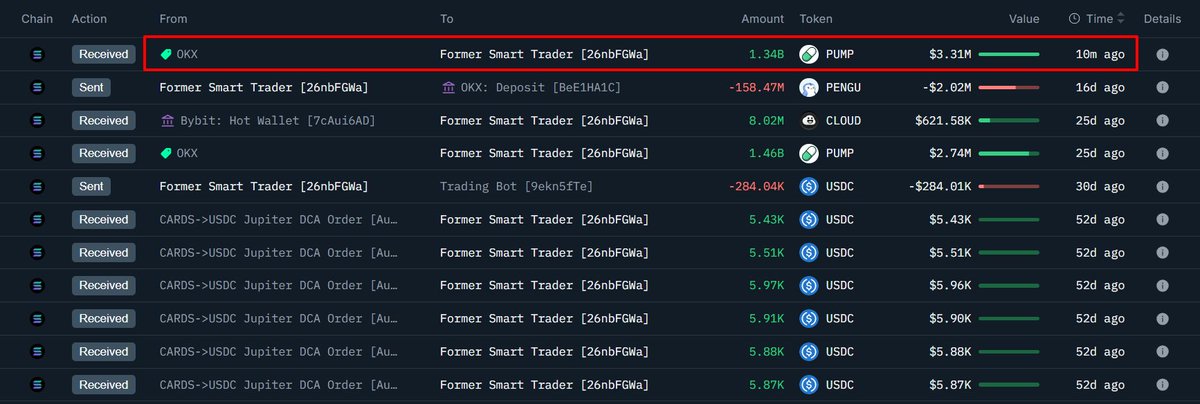
Task: Click the Amount column header
Action: tap(762, 19)
